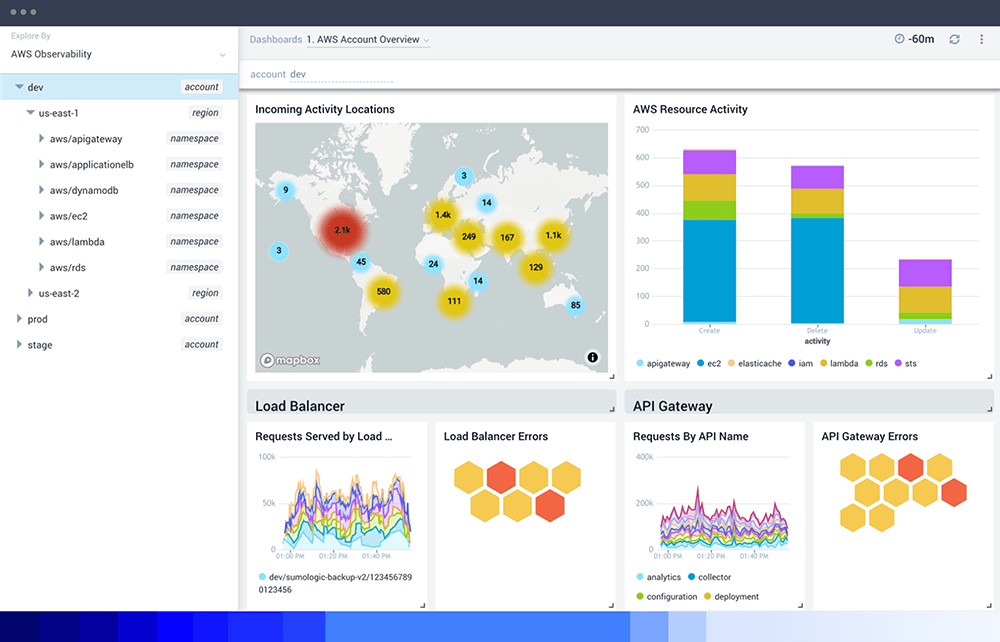
Task: Click the blue ec2 segment of Create bar
Action: tap(709, 270)
